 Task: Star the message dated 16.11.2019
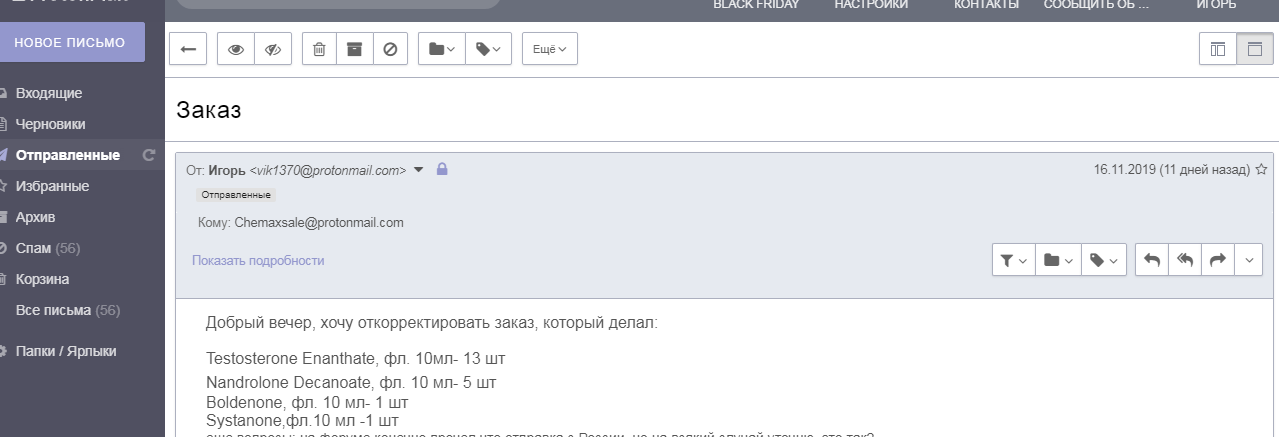[1261, 170]
